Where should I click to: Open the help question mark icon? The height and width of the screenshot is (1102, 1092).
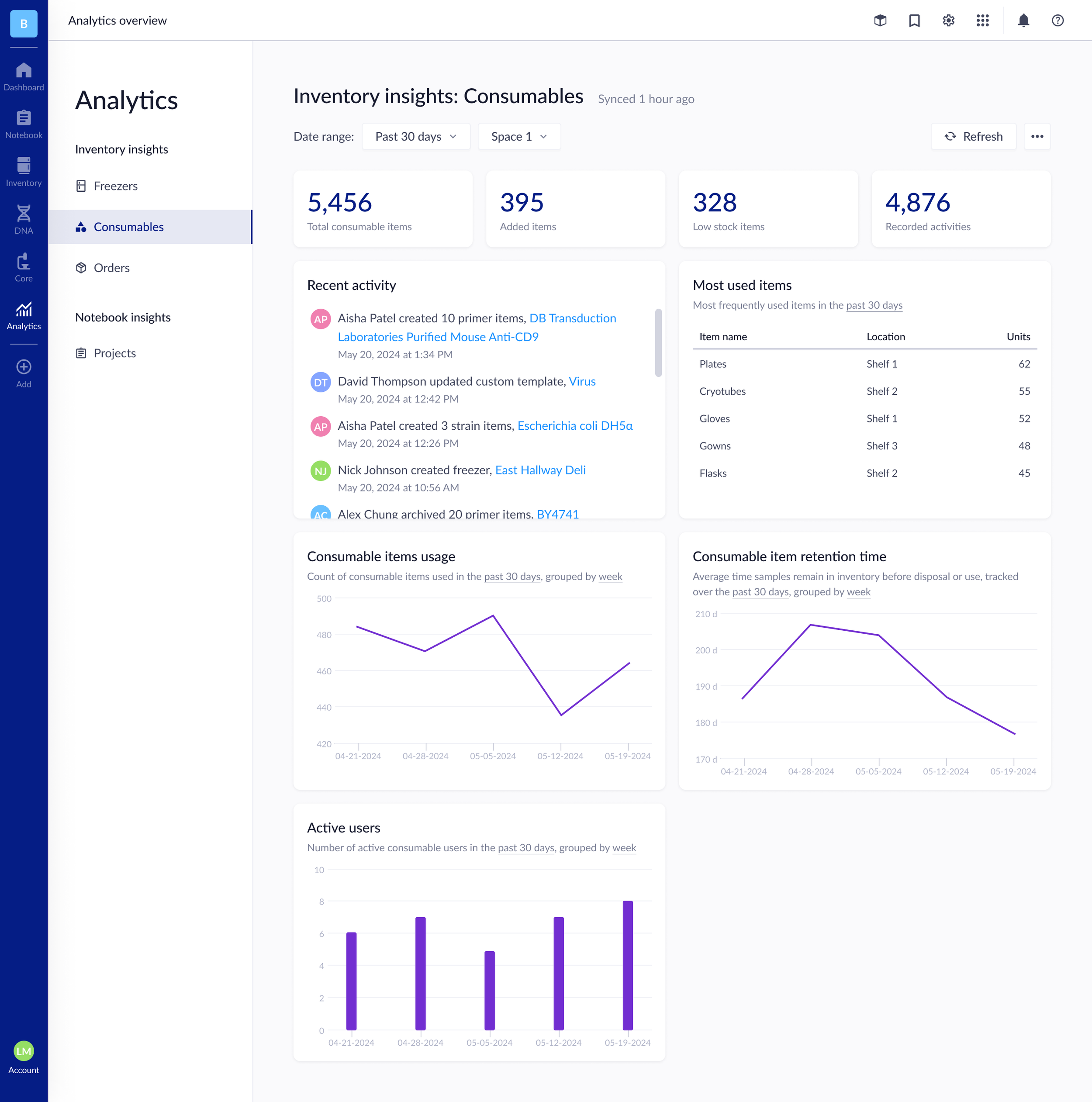[x=1057, y=21]
